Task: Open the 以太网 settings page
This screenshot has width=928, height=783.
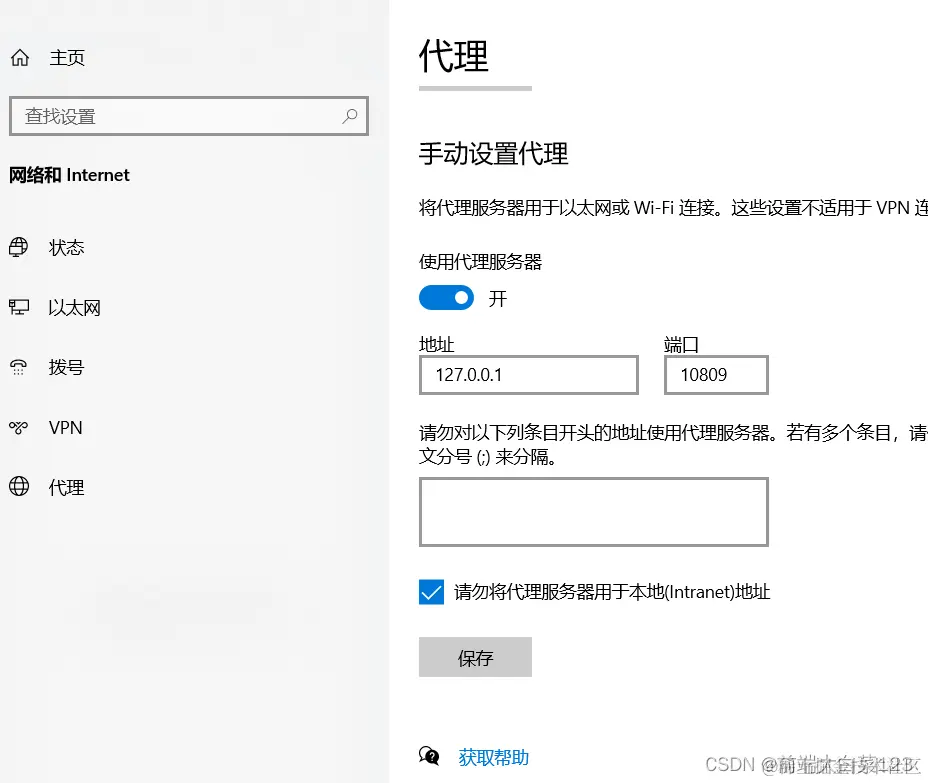Action: point(75,308)
